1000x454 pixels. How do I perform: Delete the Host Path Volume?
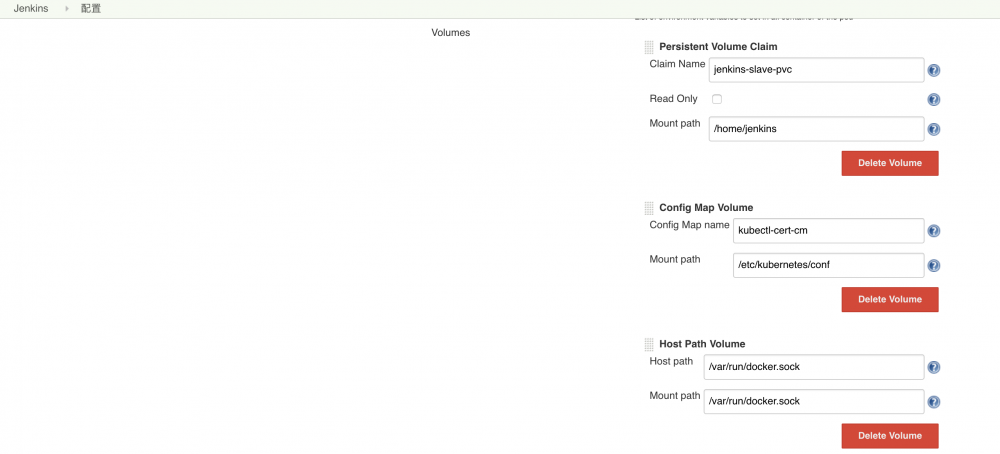point(889,436)
